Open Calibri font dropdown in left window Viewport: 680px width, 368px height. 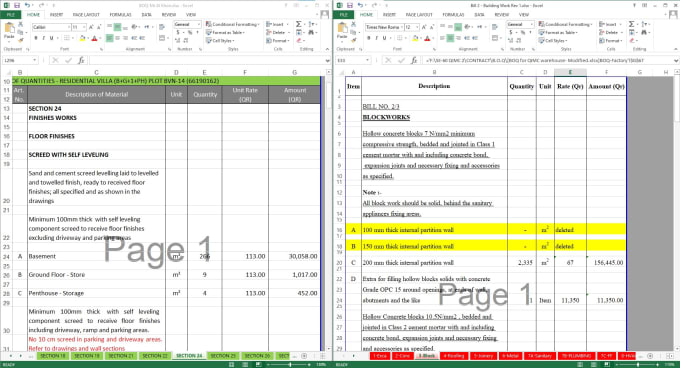(x=68, y=27)
